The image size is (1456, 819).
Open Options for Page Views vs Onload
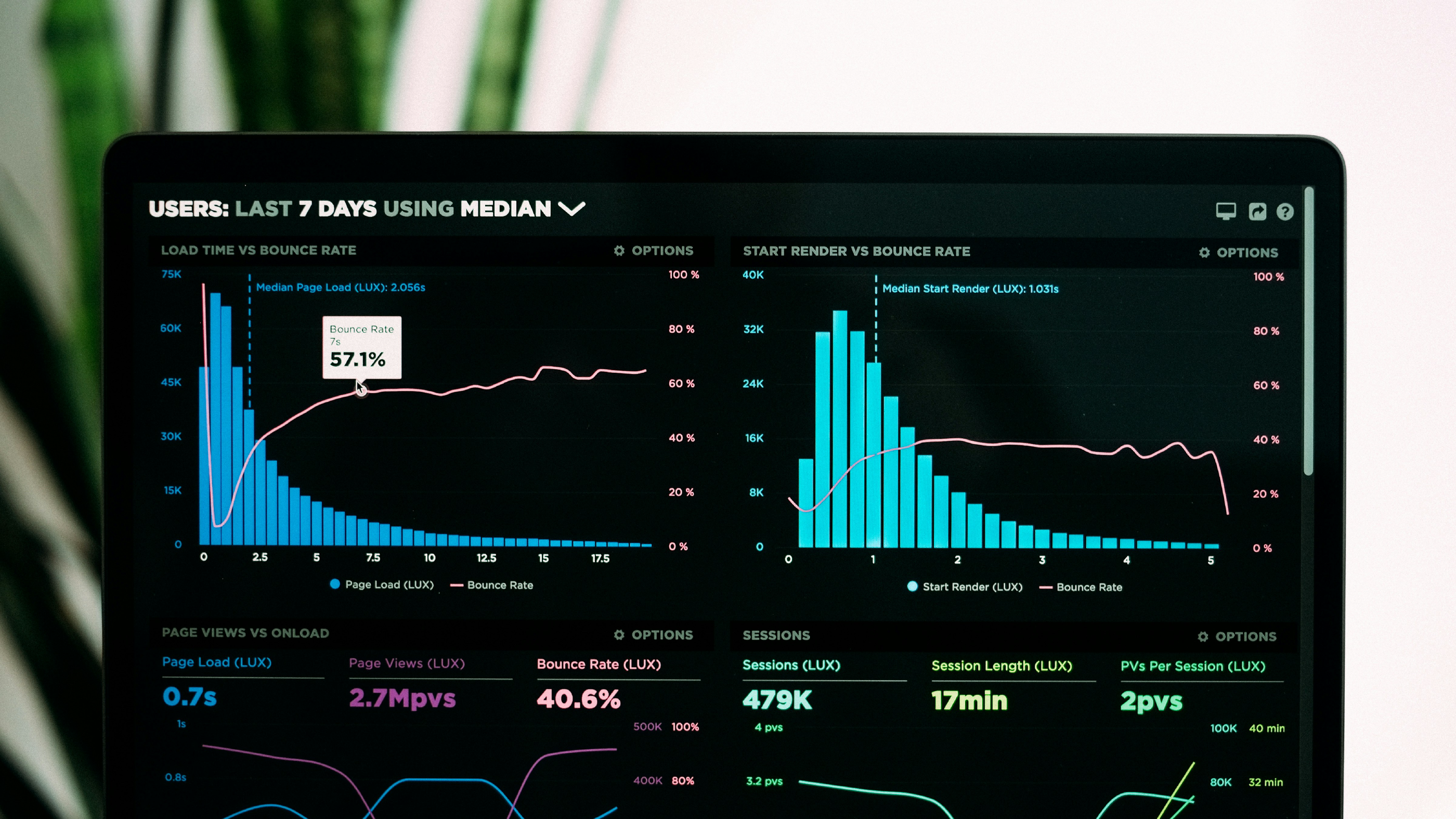tap(654, 635)
